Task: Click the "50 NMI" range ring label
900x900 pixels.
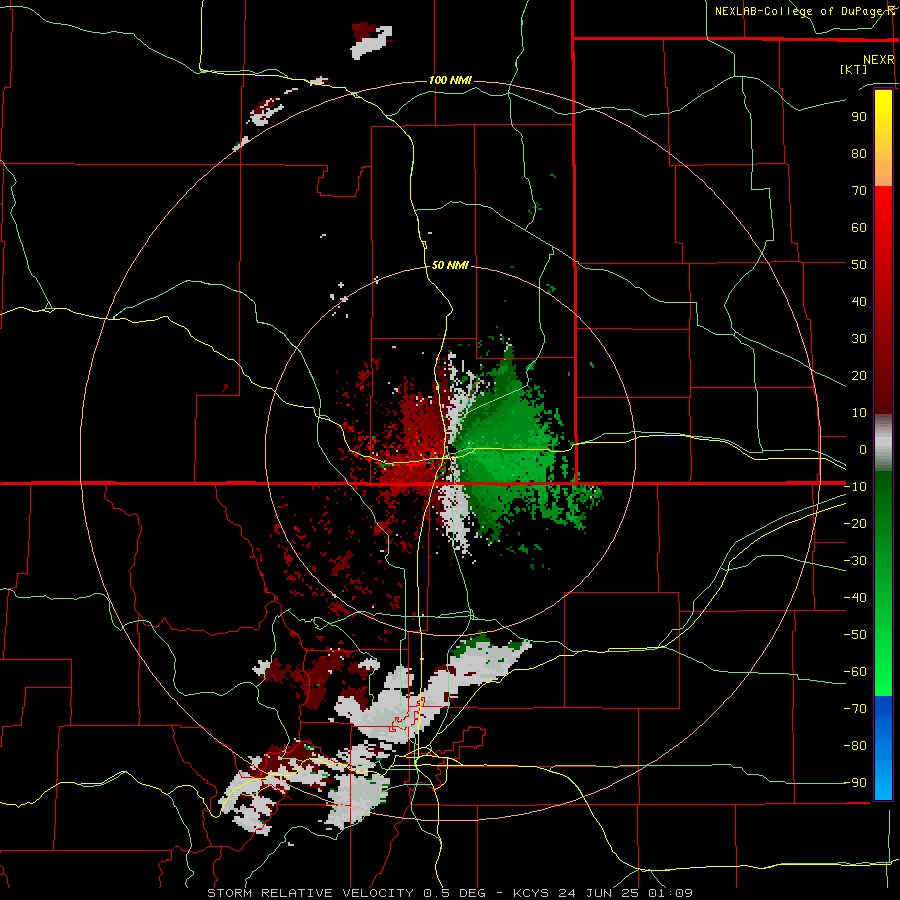Action: (x=451, y=265)
